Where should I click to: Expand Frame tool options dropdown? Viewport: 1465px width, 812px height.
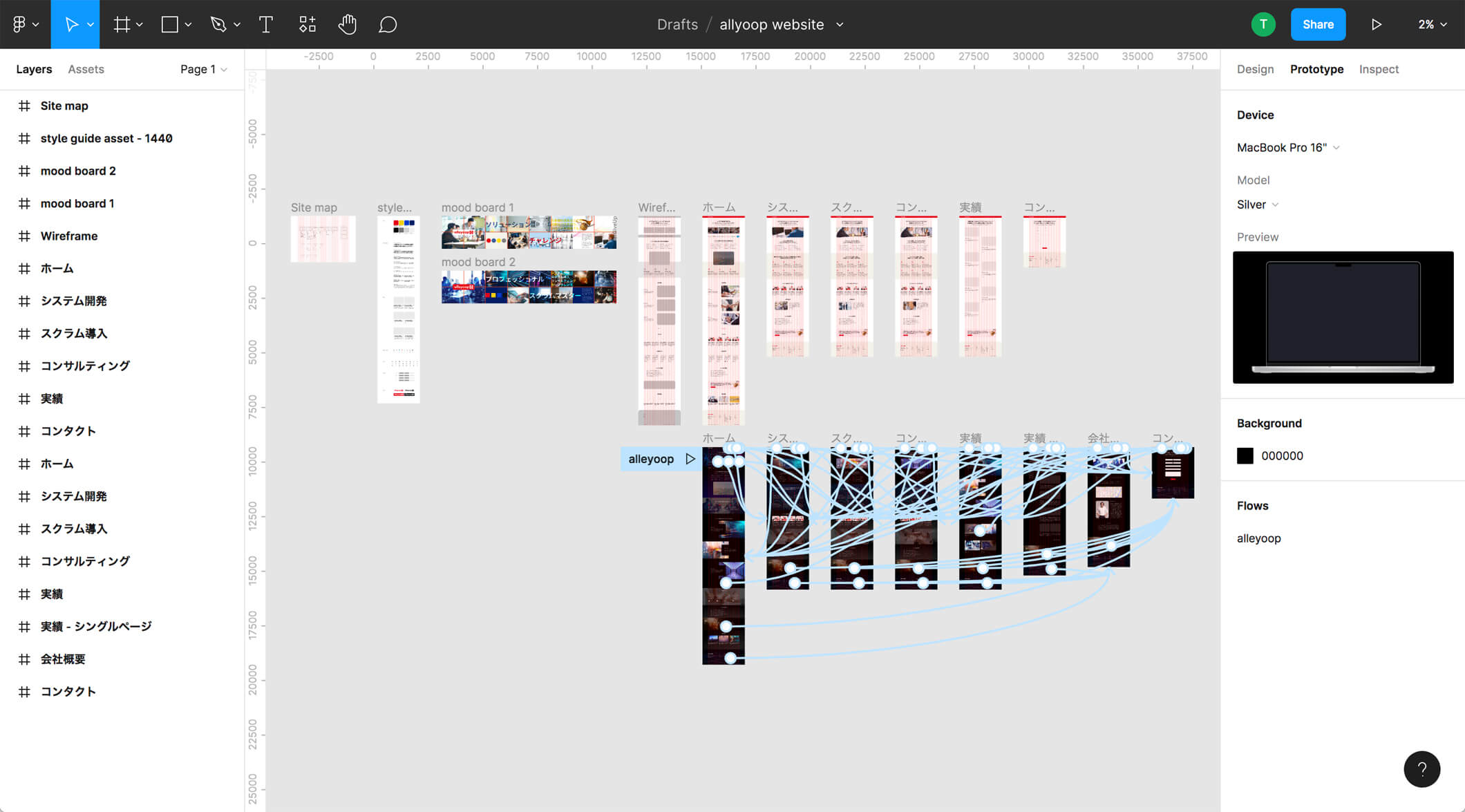[140, 24]
